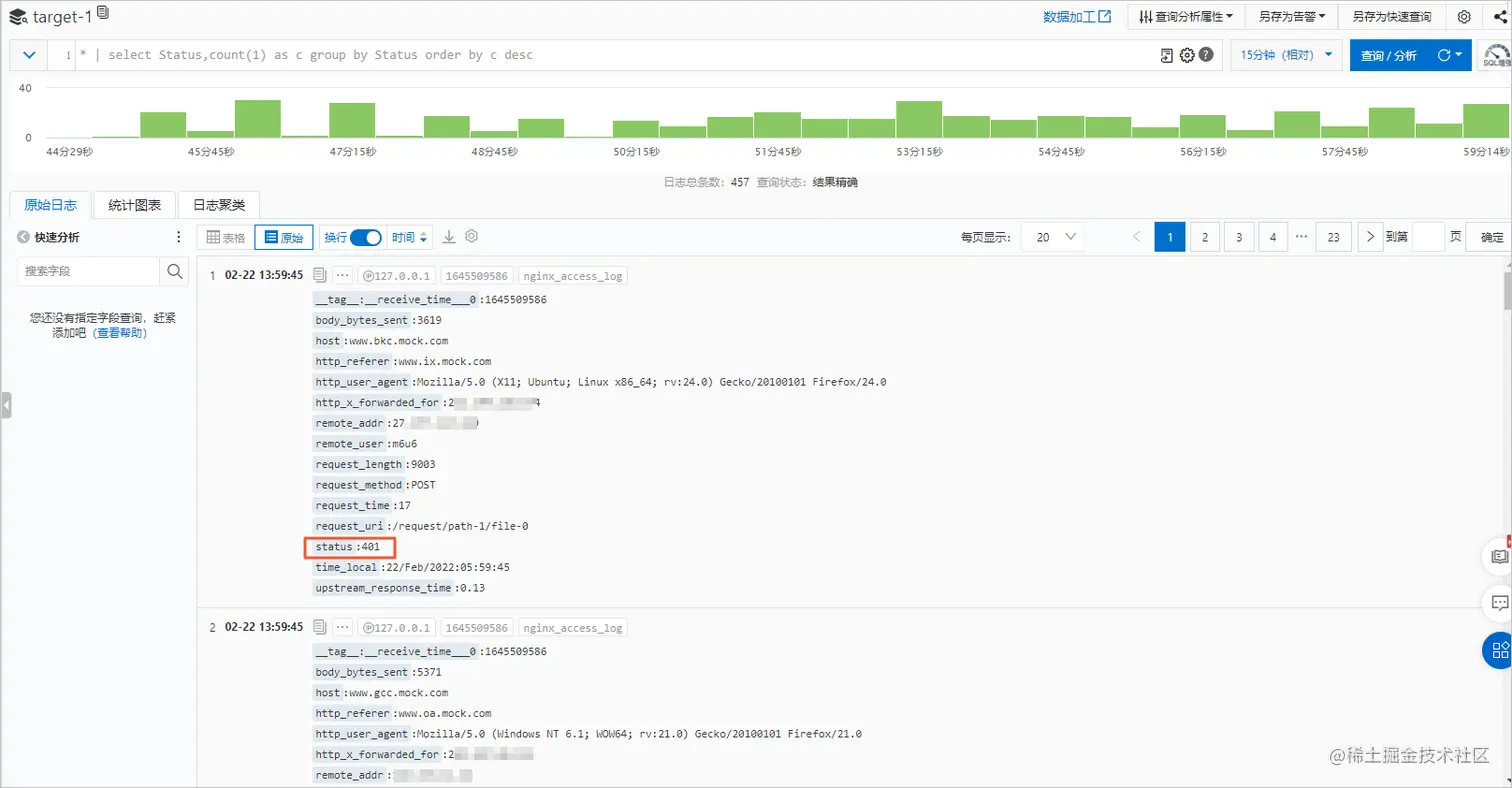Switch to 表格 table view
The height and width of the screenshot is (788, 1512).
225,237
